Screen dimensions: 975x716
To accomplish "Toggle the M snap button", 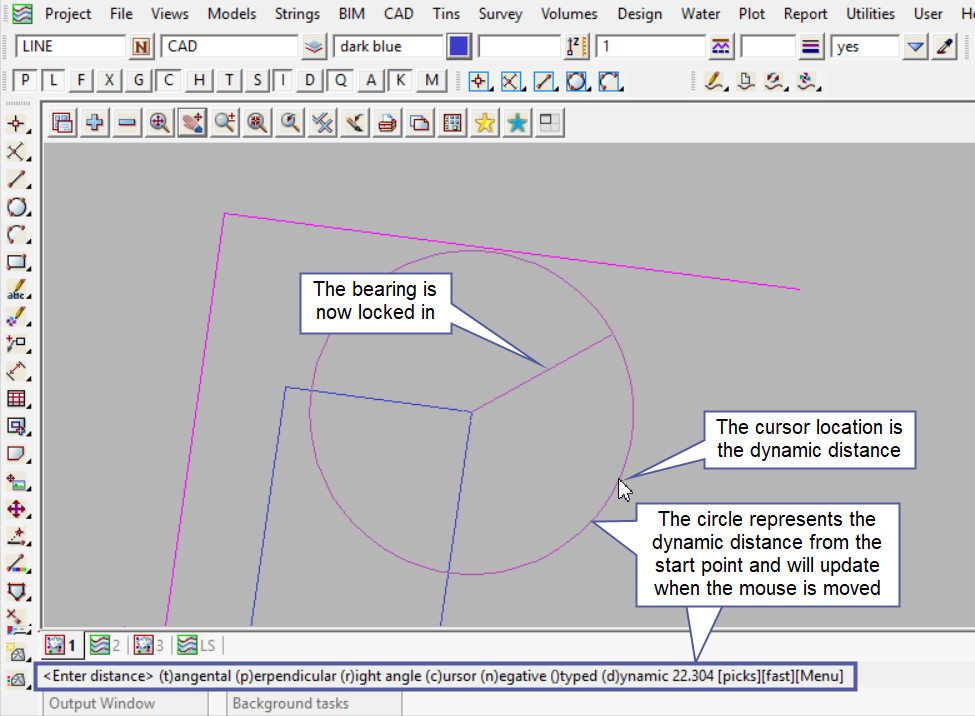I will [431, 81].
